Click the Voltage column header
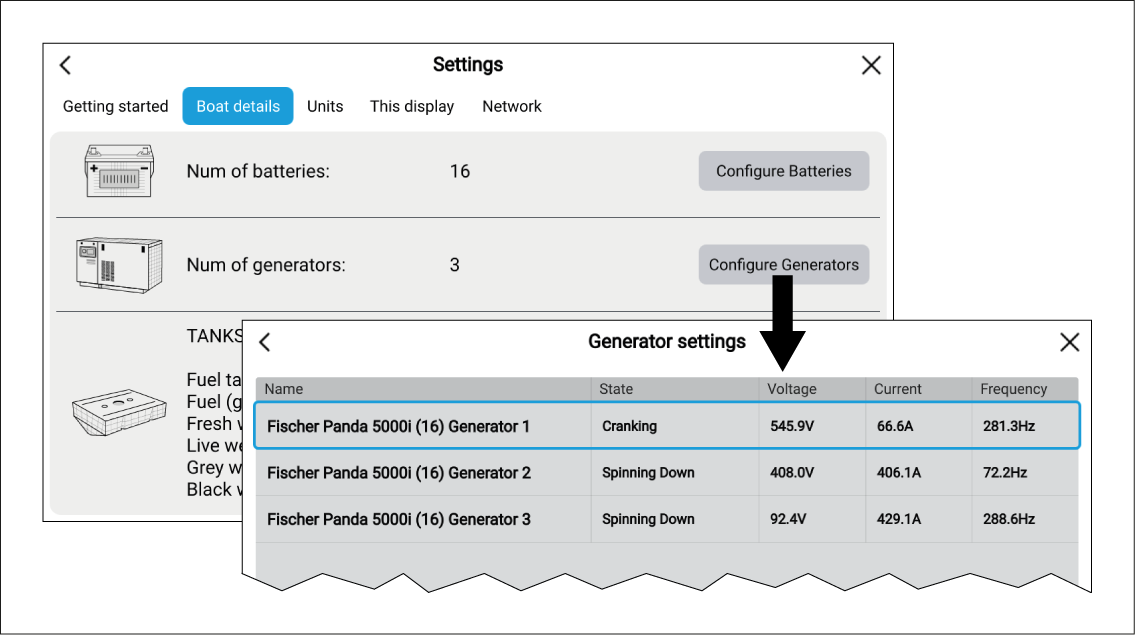This screenshot has width=1135, height=635. (x=792, y=389)
